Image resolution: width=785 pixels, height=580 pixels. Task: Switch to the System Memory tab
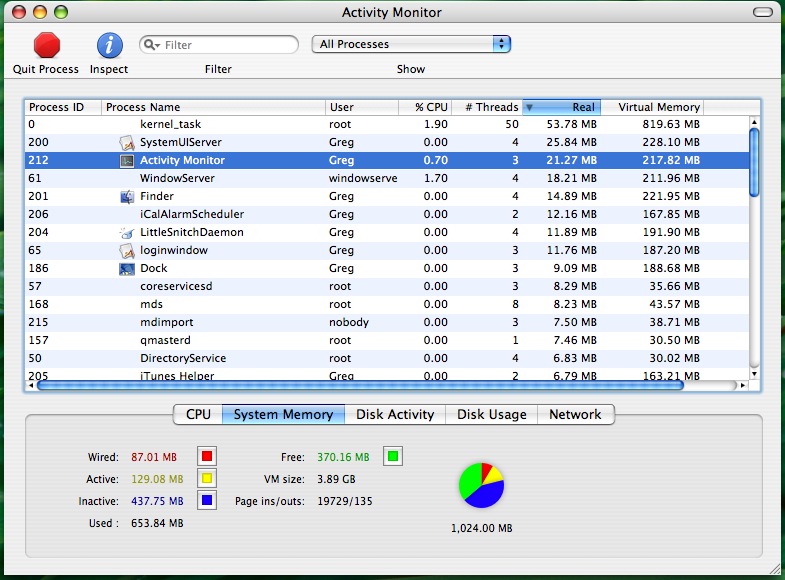pos(283,414)
